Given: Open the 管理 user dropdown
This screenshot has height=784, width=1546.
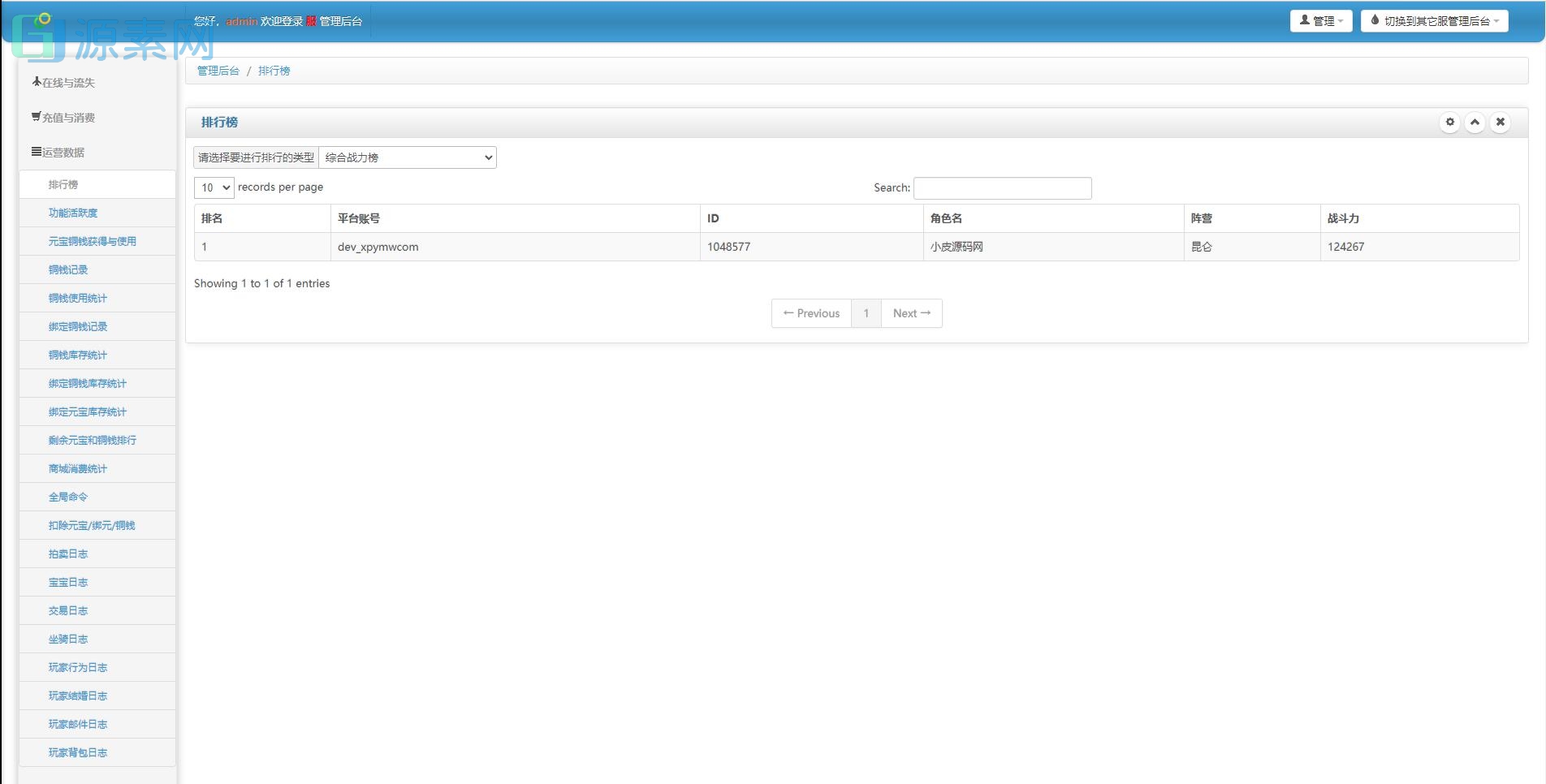Looking at the screenshot, I should [1320, 21].
